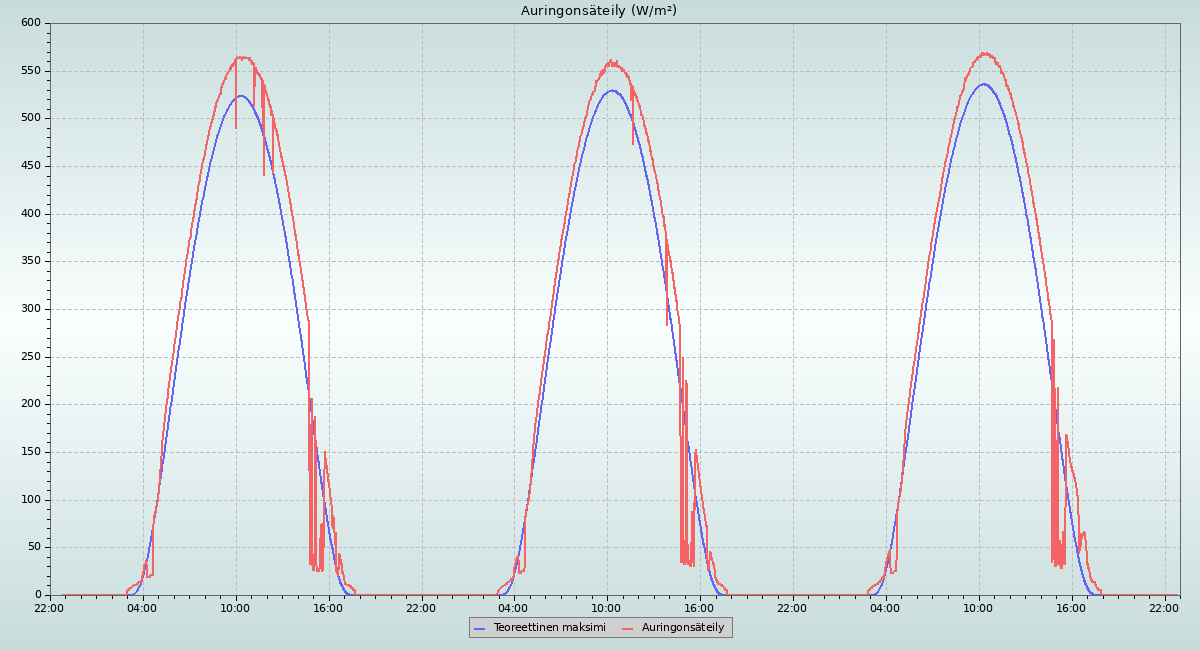Click the peak of the leftmost blue curve
Viewport: 1200px width, 650px height.
coord(240,96)
